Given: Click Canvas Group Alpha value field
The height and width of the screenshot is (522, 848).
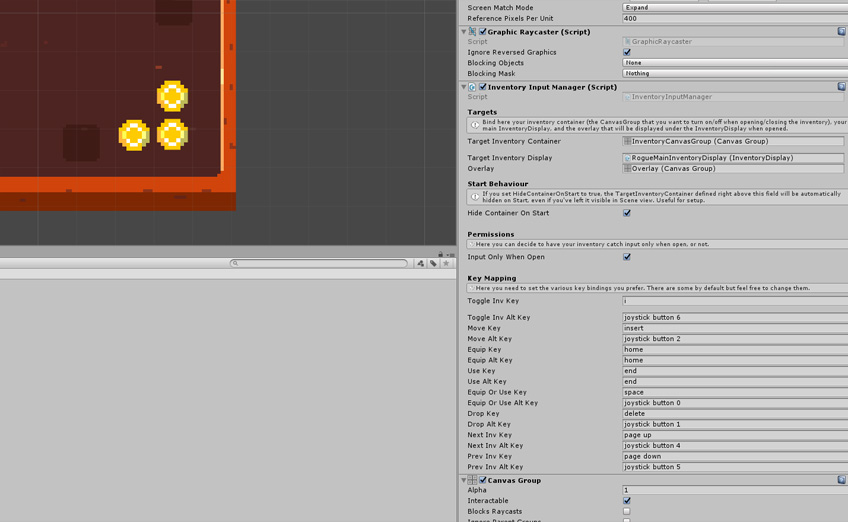Looking at the screenshot, I should 735,490.
